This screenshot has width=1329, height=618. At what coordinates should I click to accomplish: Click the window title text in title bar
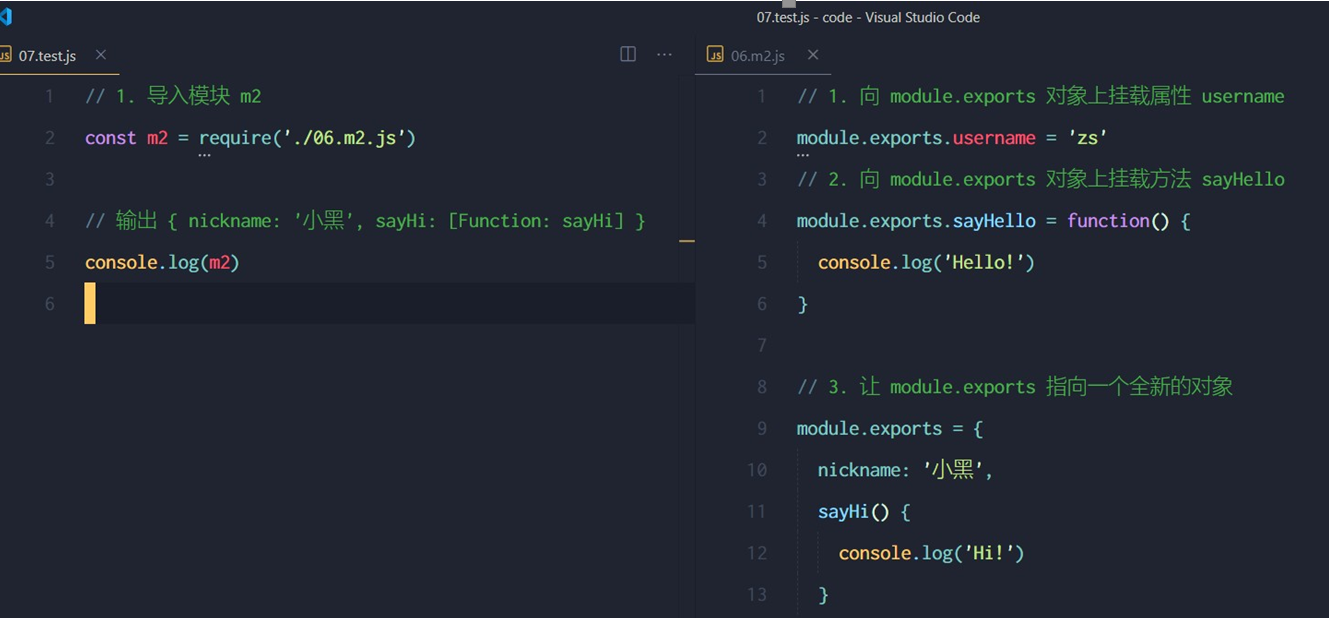[867, 17]
